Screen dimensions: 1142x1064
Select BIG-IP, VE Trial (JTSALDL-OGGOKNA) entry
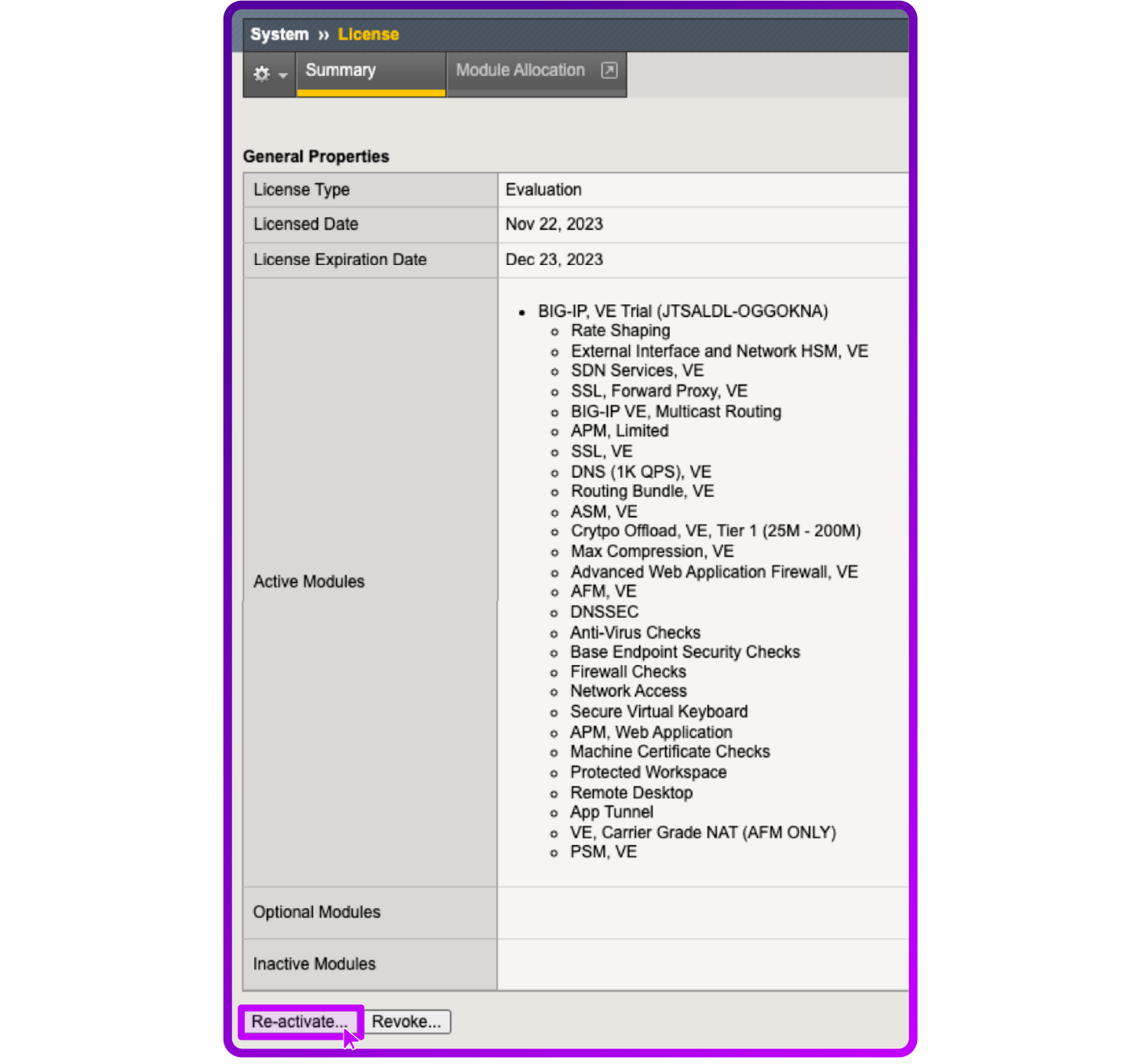pos(682,311)
